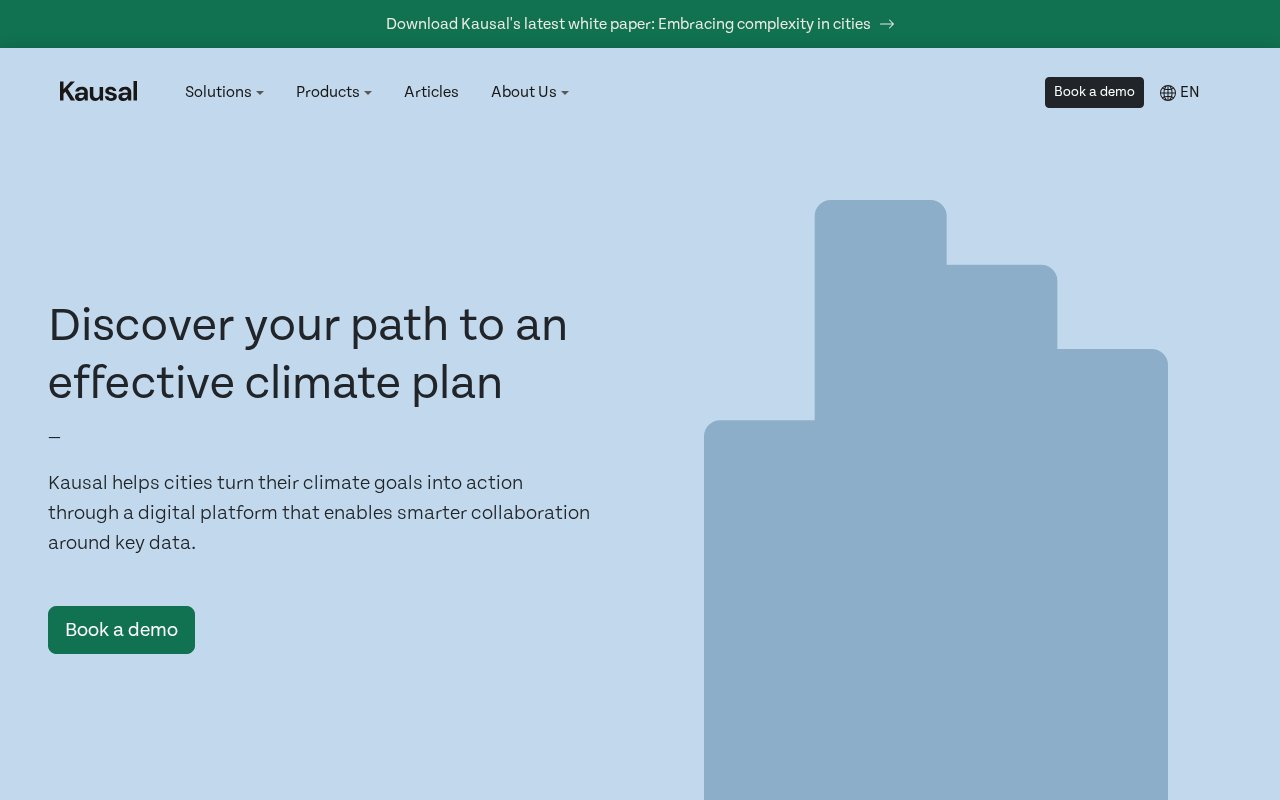Click the Kausal logo
The image size is (1280, 800).
98,92
